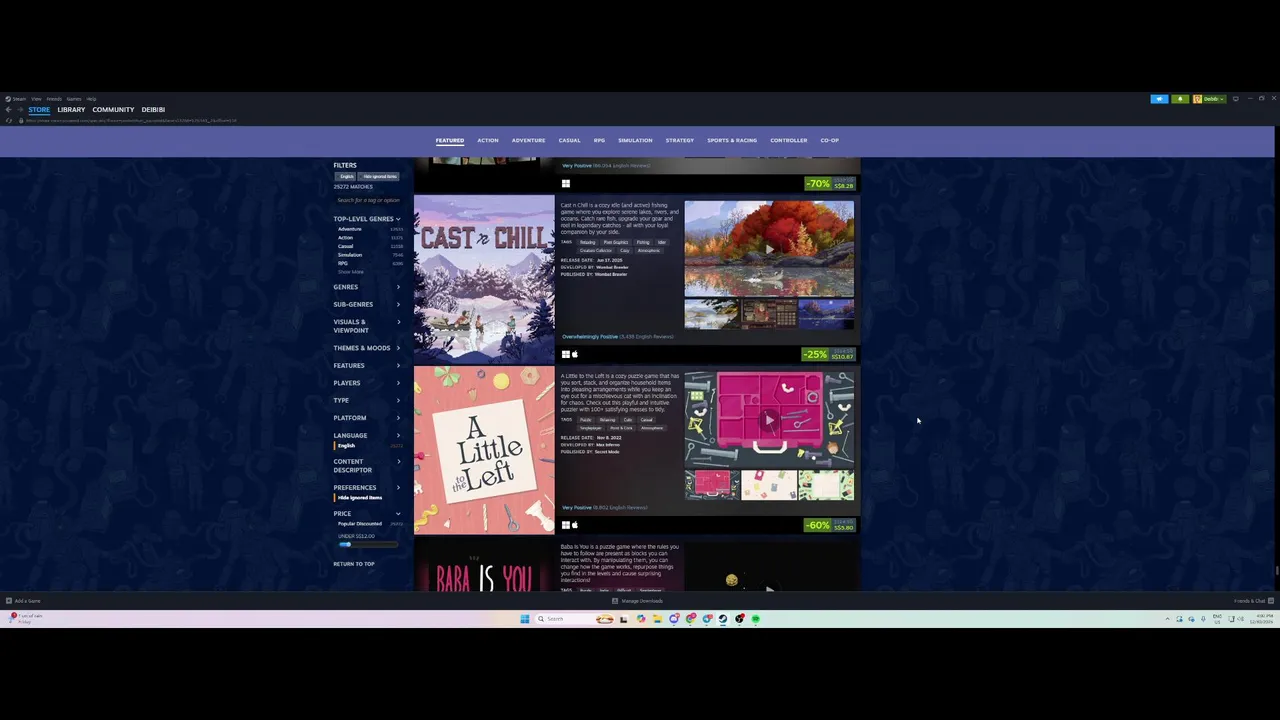Click the Windows icon on A Little to the Left row
The image size is (1280, 720).
566,525
